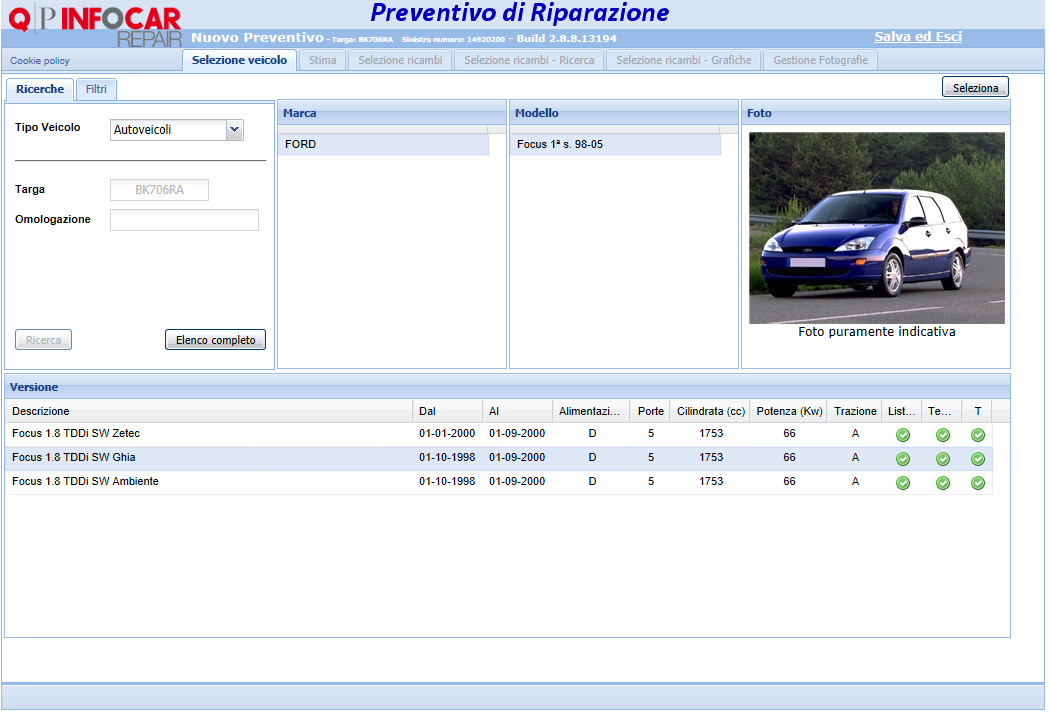This screenshot has height=714, width=1050.
Task: Select FORD in the Marca list
Action: 383,144
